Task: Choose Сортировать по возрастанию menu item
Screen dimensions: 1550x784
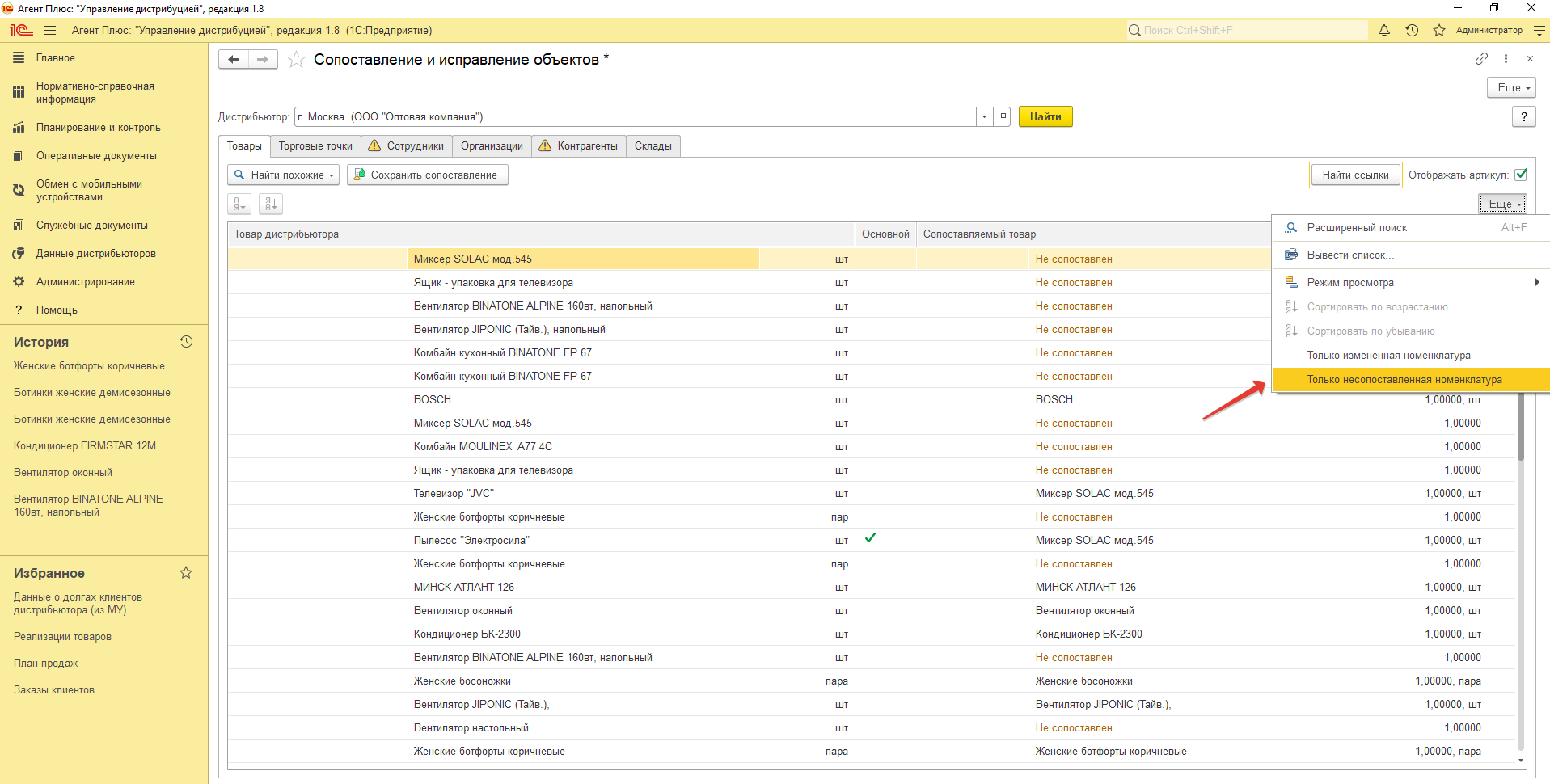Action: [x=1411, y=307]
